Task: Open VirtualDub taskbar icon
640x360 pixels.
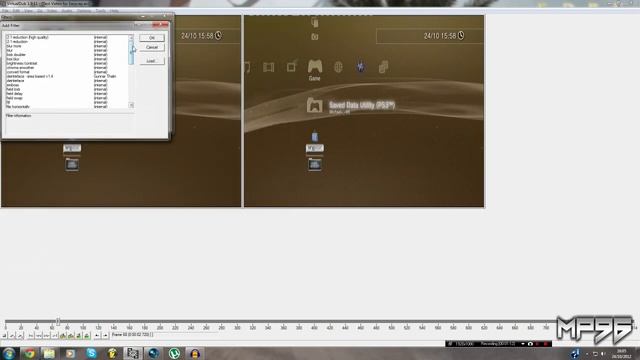Action: pyautogui.click(x=132, y=353)
